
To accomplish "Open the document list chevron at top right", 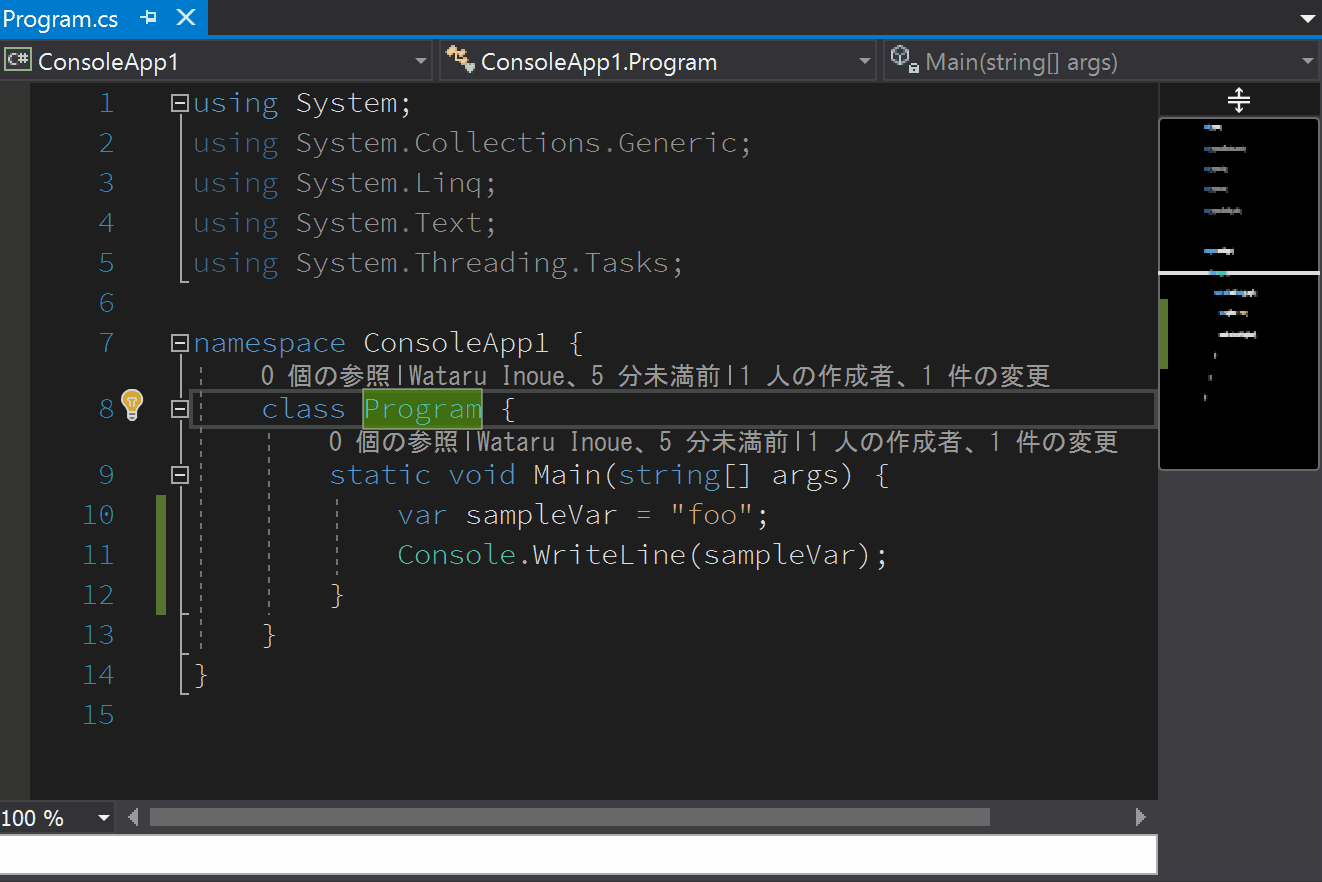I will pos(1307,17).
